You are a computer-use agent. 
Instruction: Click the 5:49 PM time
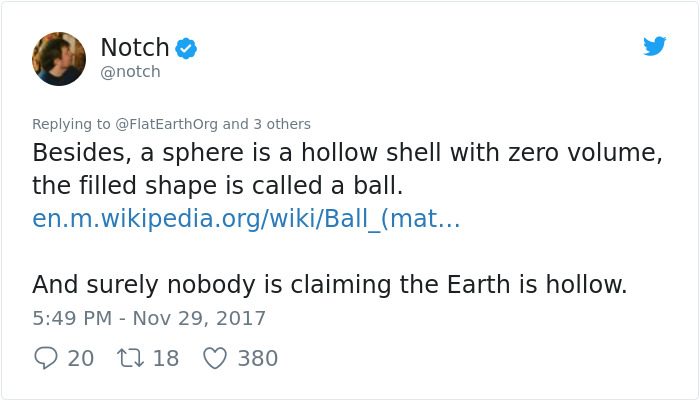tap(71, 319)
